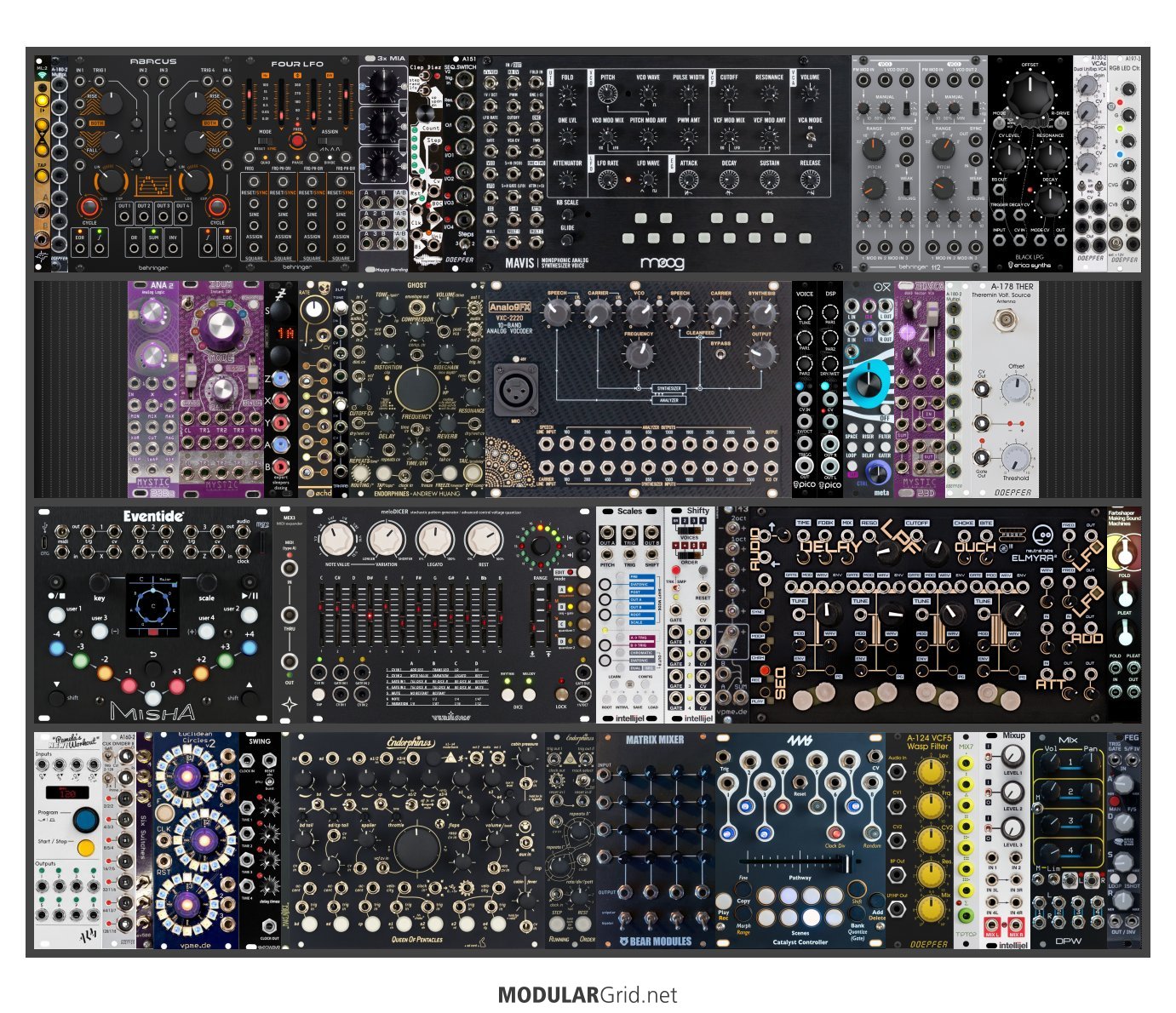Click the AnalogFX vocoder MIC XLR input
Image resolution: width=1176 pixels, height=1013 pixels.
point(517,389)
